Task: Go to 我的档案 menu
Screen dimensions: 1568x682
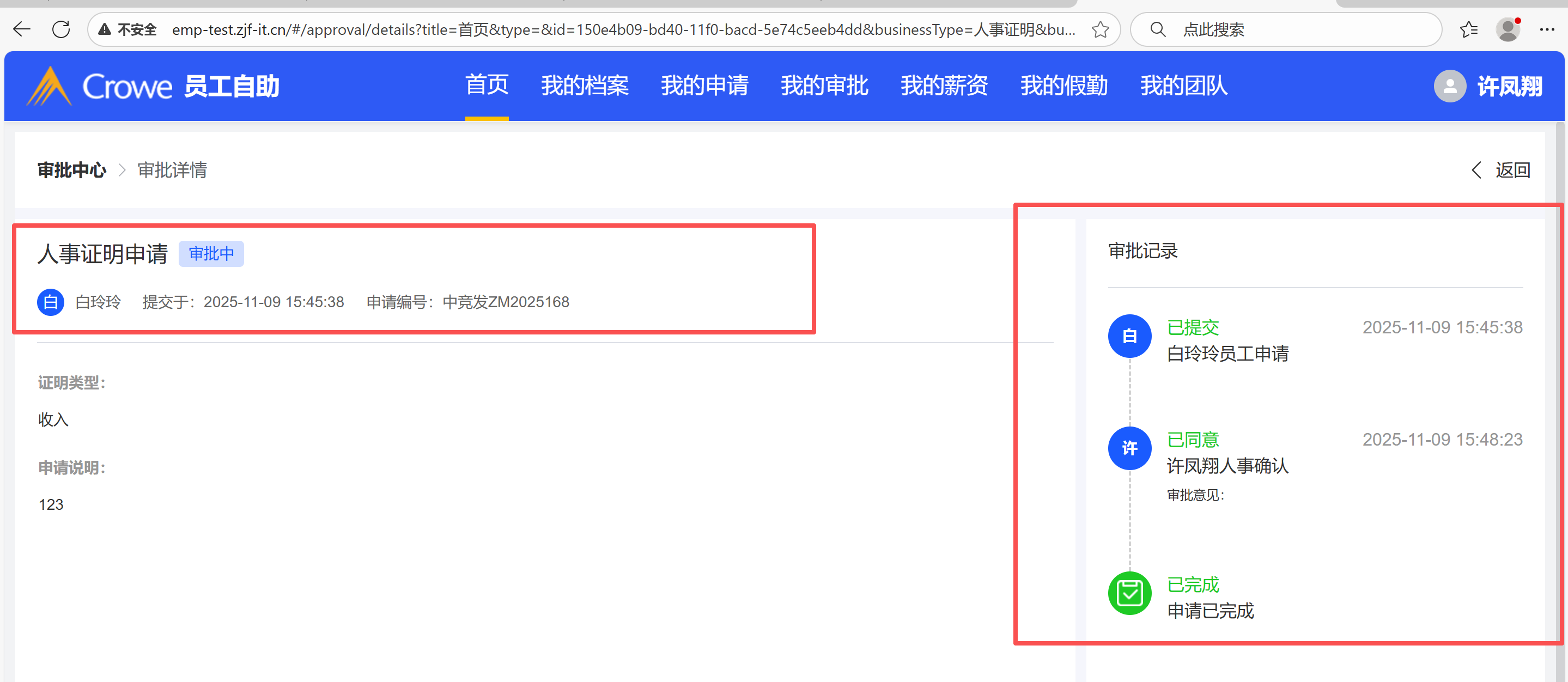Action: point(585,86)
